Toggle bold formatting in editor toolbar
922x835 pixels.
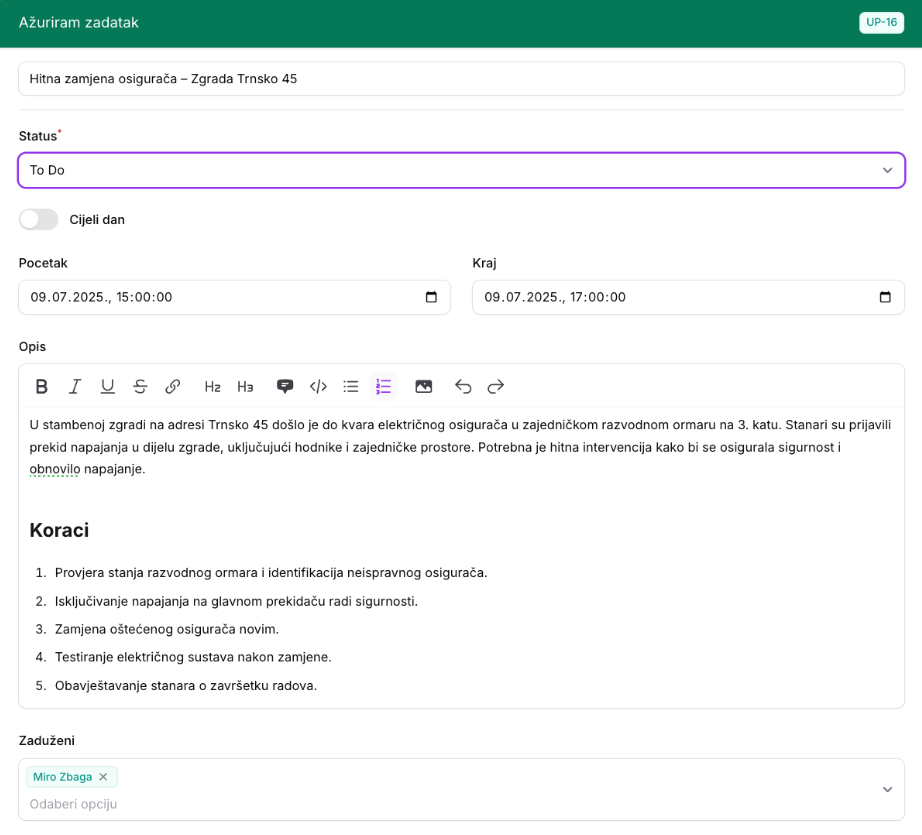point(42,386)
